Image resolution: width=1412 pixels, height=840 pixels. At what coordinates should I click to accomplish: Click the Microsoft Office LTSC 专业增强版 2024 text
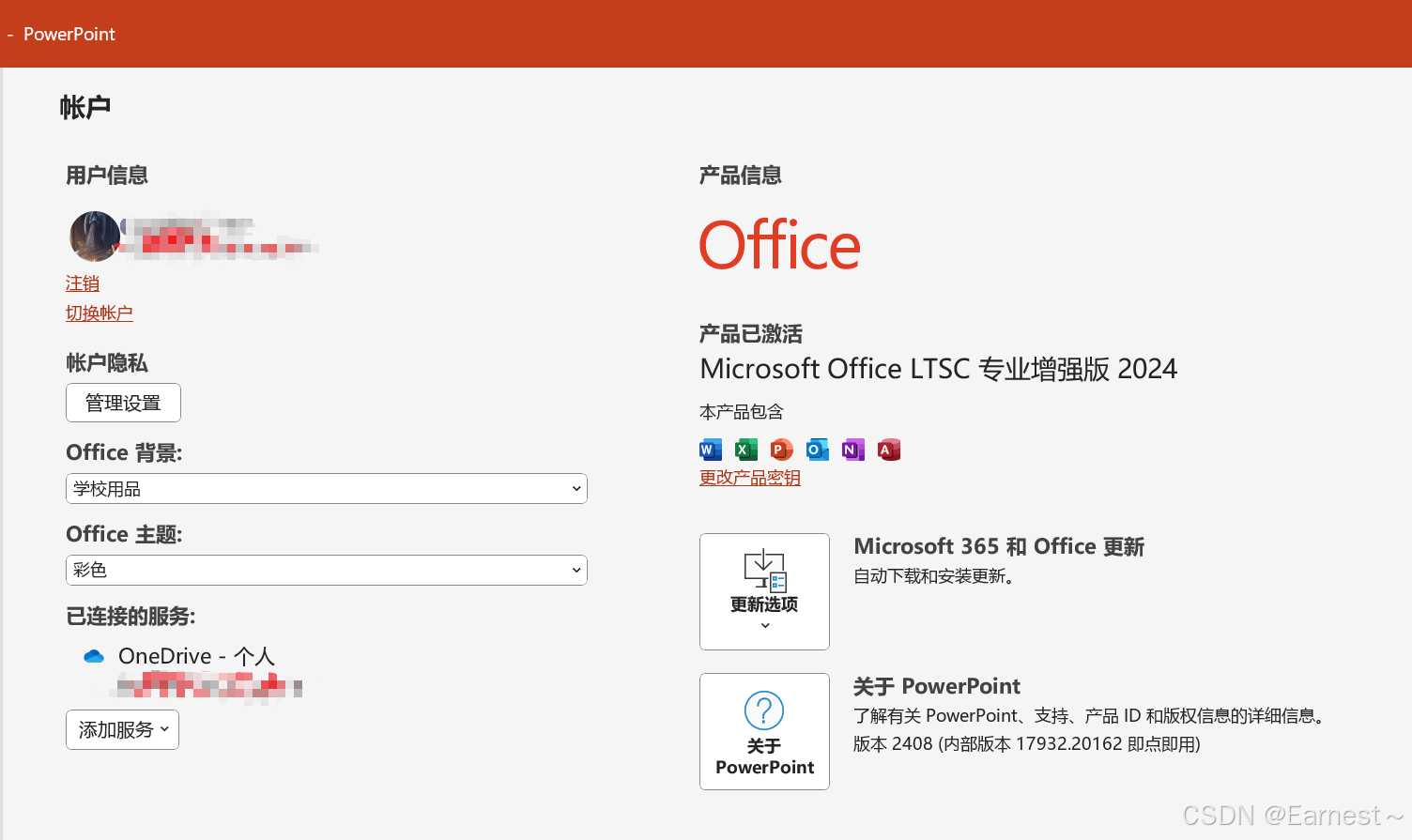pyautogui.click(x=938, y=369)
